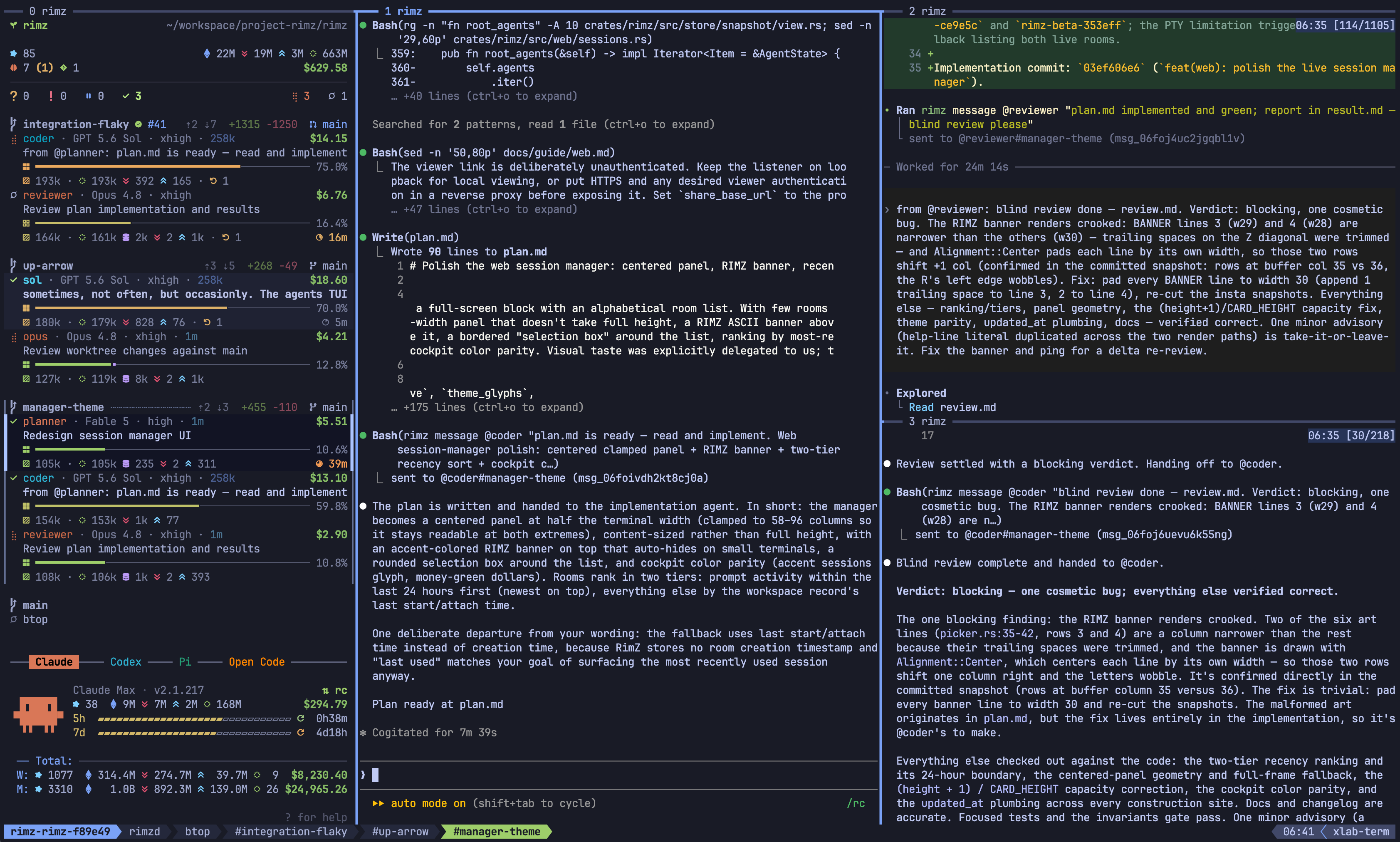
Task: Click the checkmark beside manager-theme coder agent
Action: tap(14, 478)
